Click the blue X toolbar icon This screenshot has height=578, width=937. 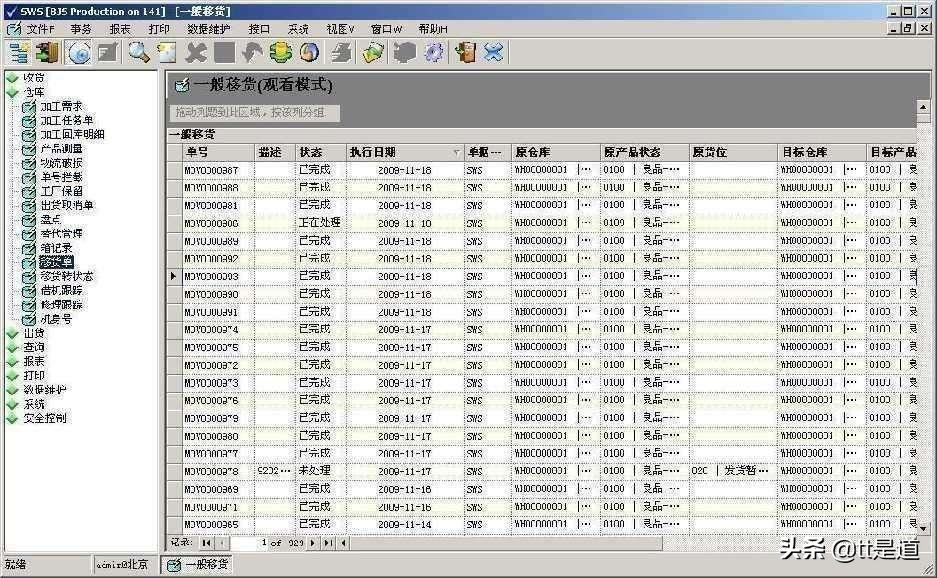pyautogui.click(x=494, y=53)
